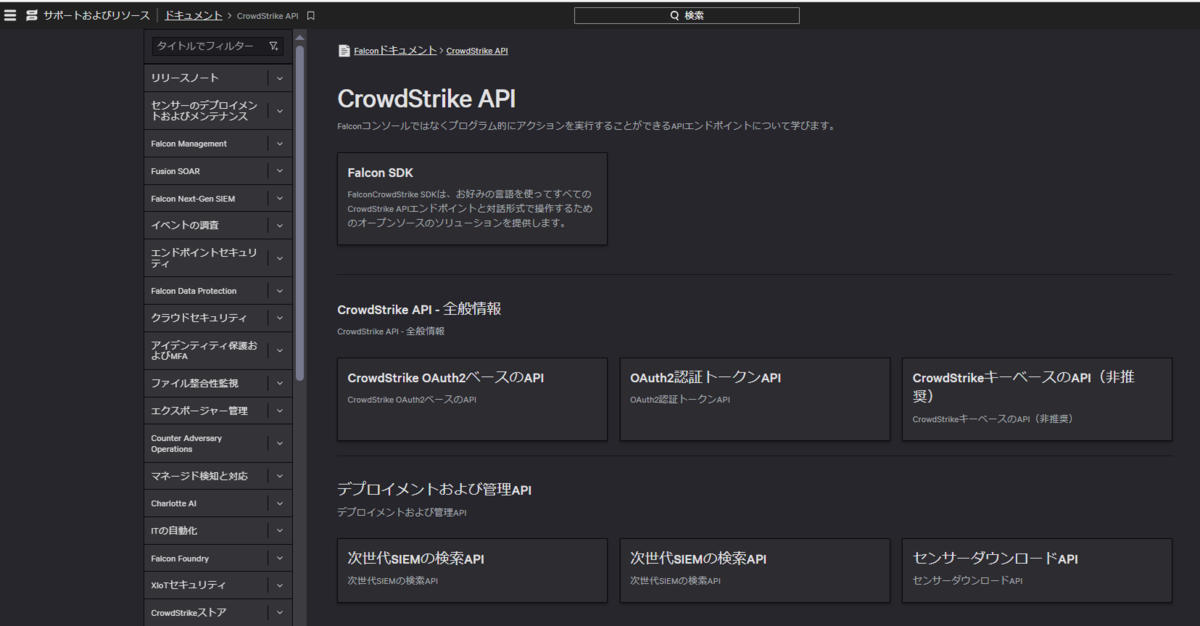
Task: Open the hamburger main menu
Action: click(10, 15)
